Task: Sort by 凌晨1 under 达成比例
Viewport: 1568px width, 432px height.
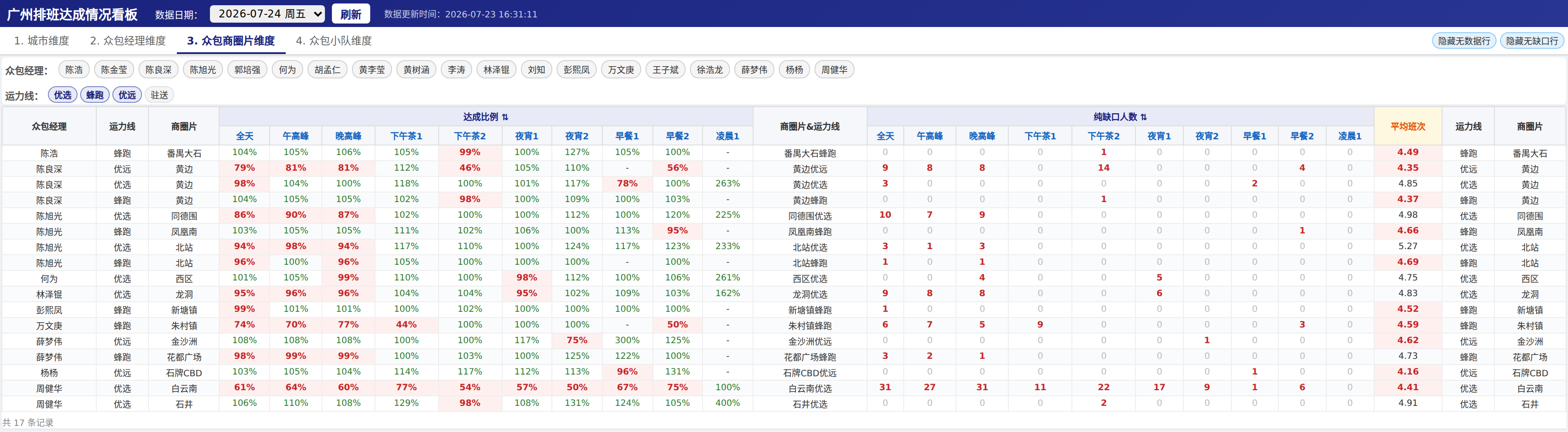Action: pyautogui.click(x=727, y=136)
